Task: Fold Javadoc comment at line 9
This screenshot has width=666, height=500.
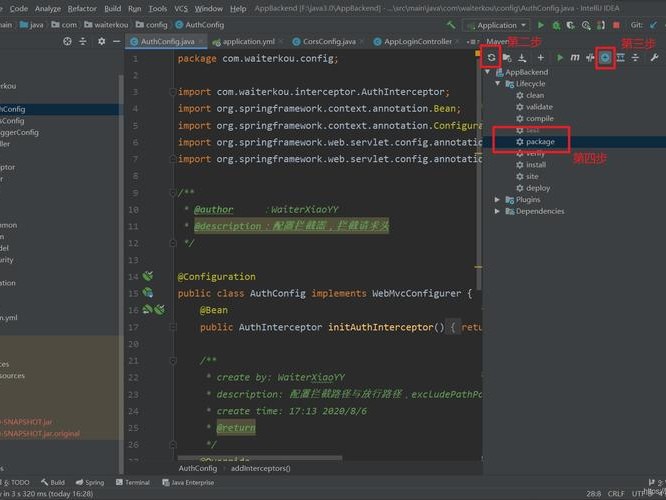Action: click(x=172, y=193)
